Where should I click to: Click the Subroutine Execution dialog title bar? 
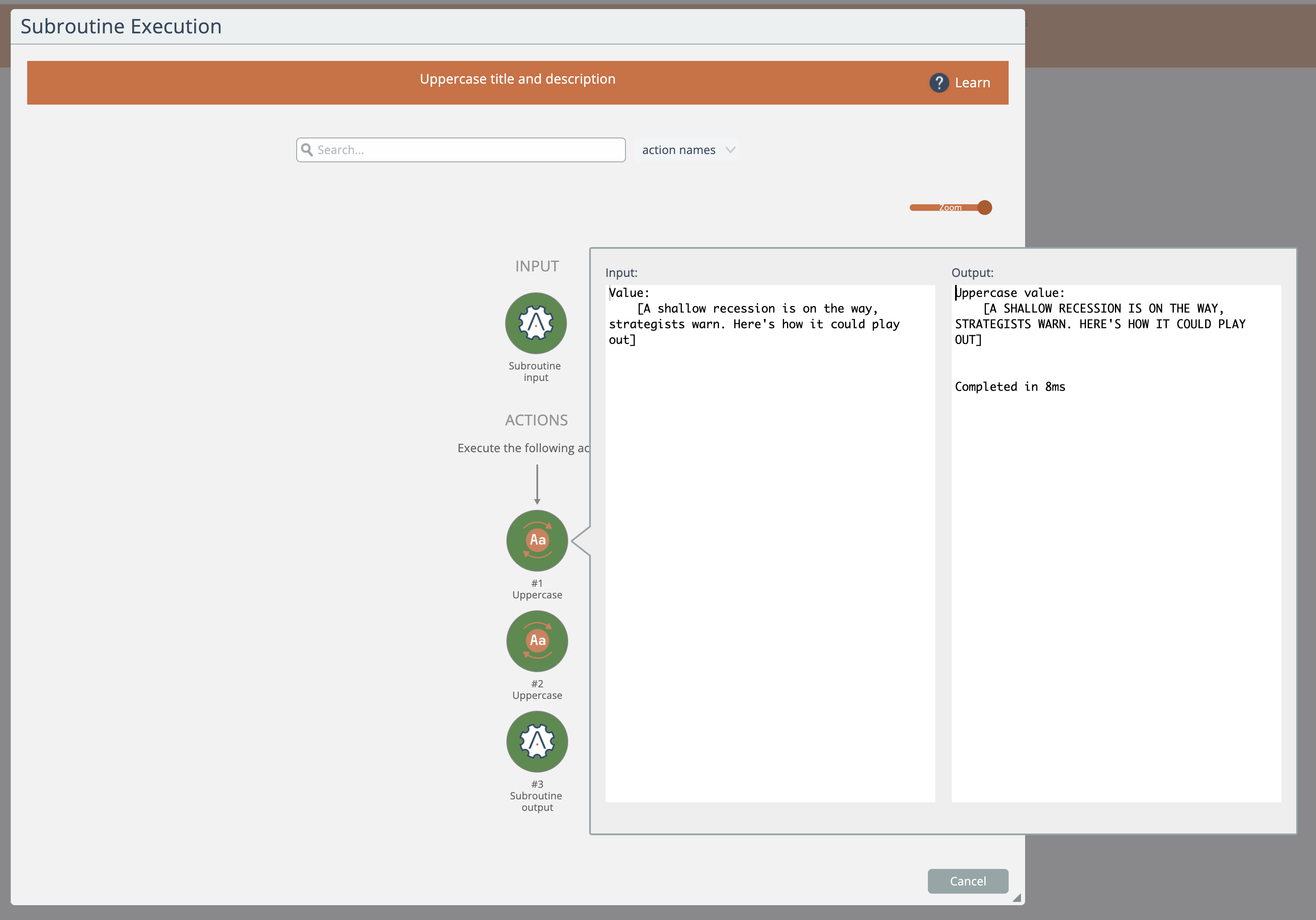tap(516, 27)
